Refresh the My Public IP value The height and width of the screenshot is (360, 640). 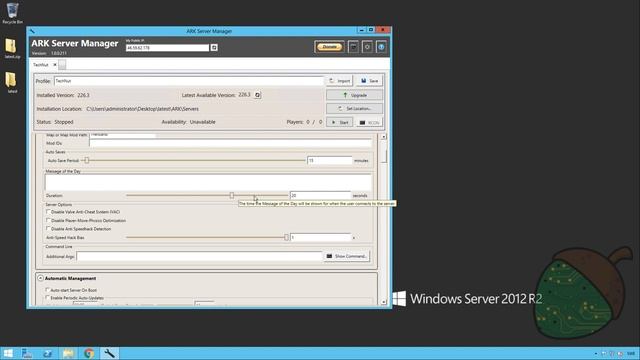214,48
